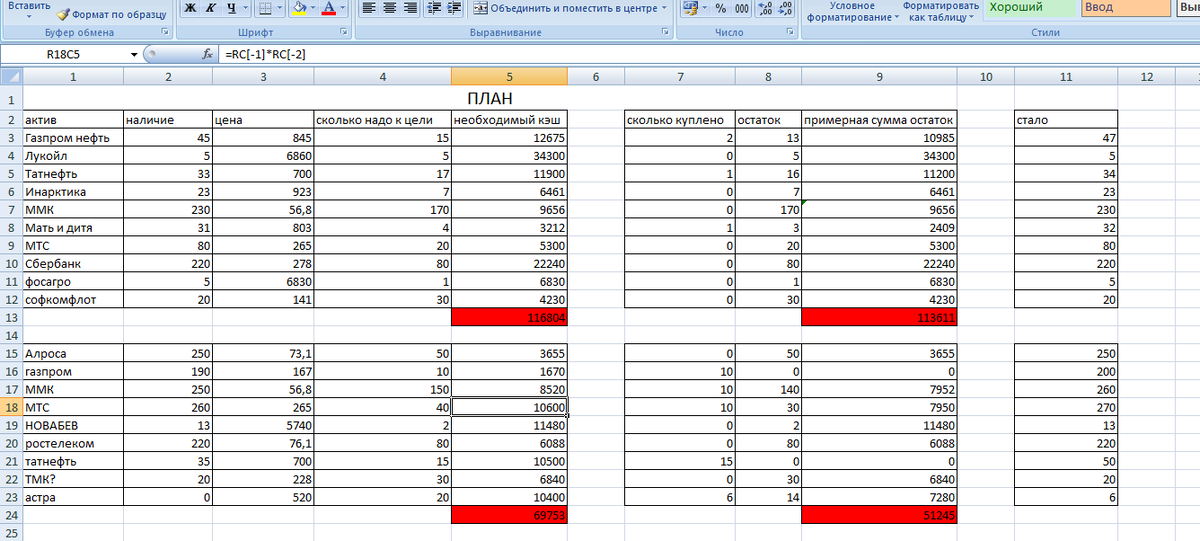Viewport: 1200px width, 541px height.
Task: Toggle underline (Ч) formatting
Action: tap(231, 8)
